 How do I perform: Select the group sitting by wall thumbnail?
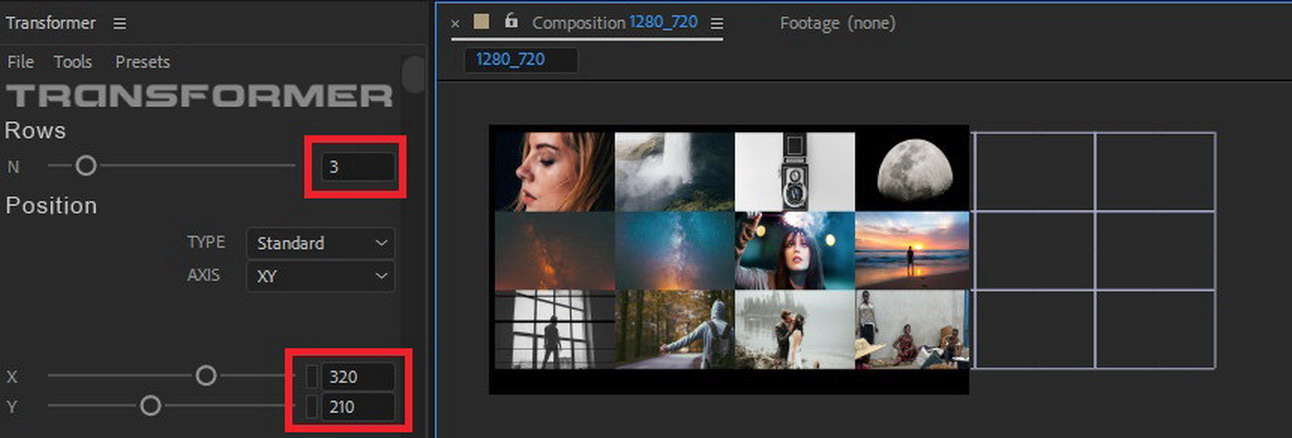click(912, 330)
